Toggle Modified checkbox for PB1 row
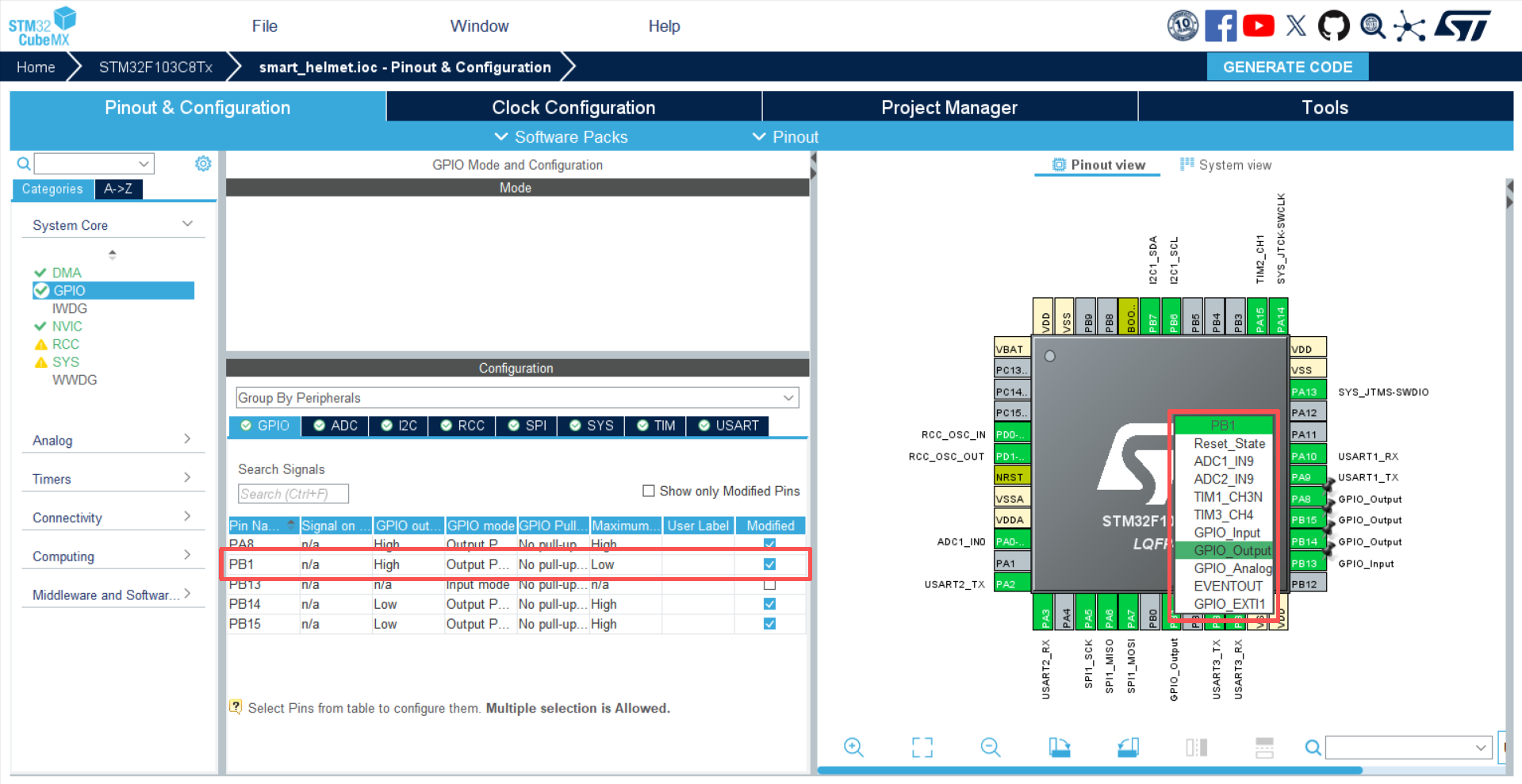The width and height of the screenshot is (1522, 784). [769, 564]
